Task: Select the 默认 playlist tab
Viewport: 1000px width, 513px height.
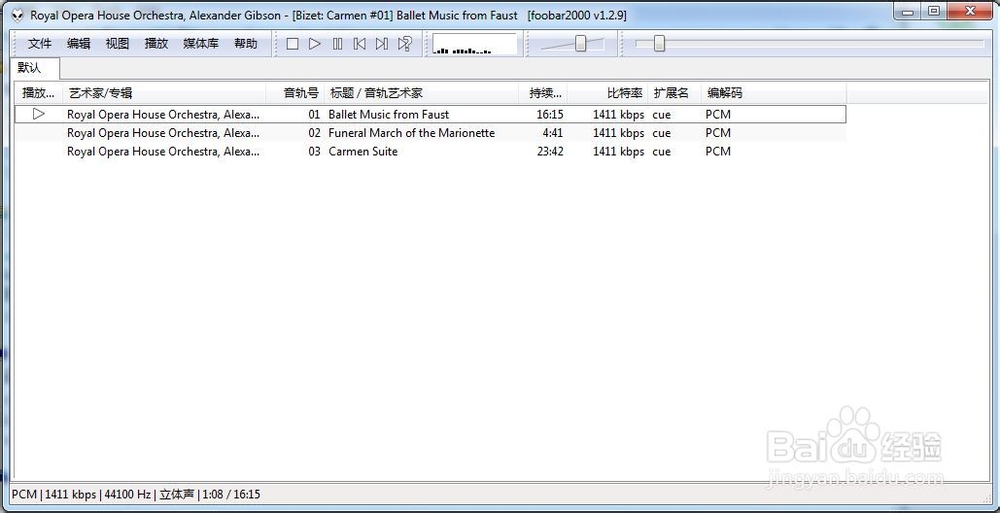Action: (x=35, y=68)
